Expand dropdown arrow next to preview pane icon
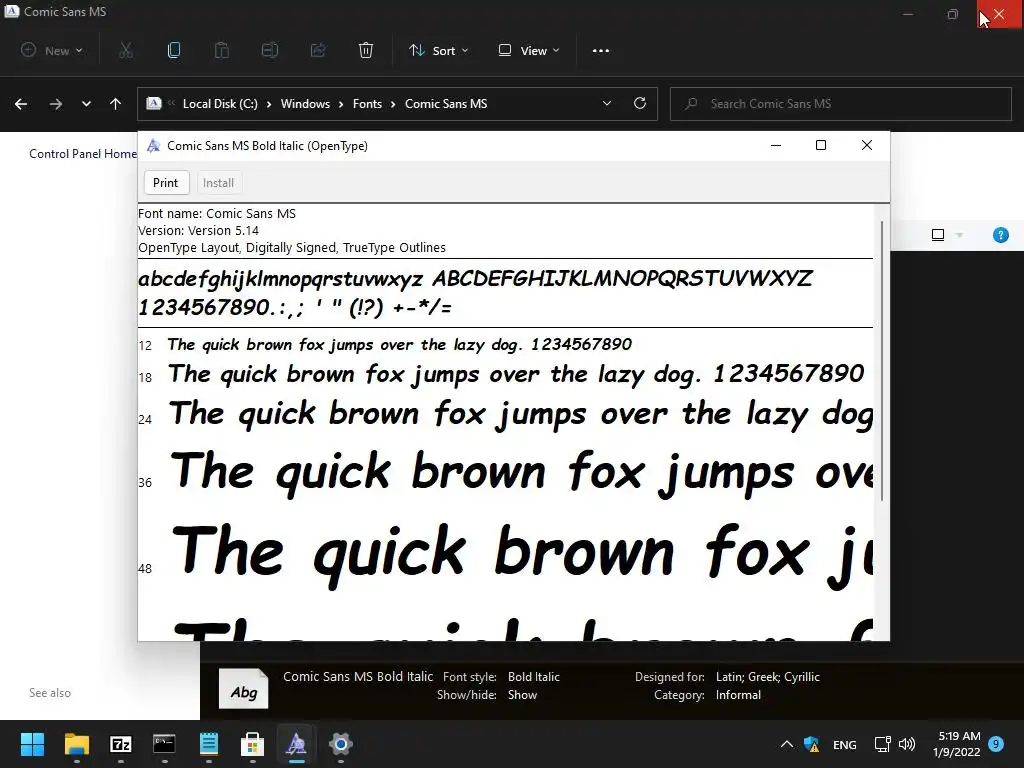The image size is (1024, 768). [x=959, y=235]
